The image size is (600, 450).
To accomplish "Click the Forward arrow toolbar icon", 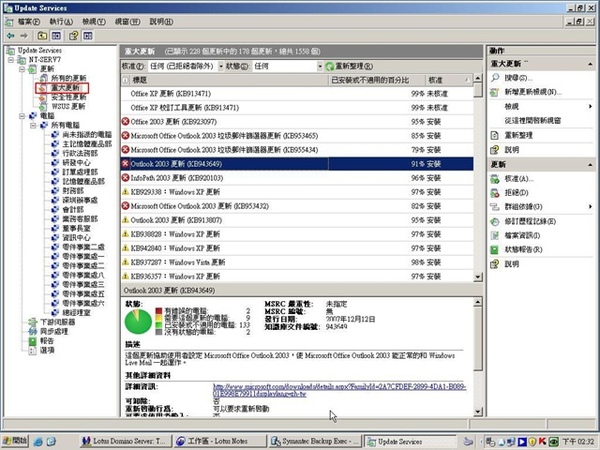I will (x=24, y=36).
